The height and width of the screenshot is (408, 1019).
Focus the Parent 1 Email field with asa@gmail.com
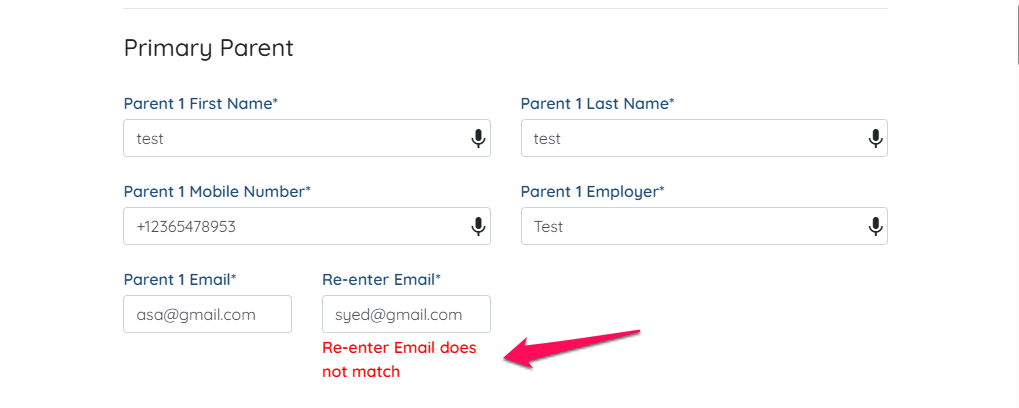[x=207, y=314]
